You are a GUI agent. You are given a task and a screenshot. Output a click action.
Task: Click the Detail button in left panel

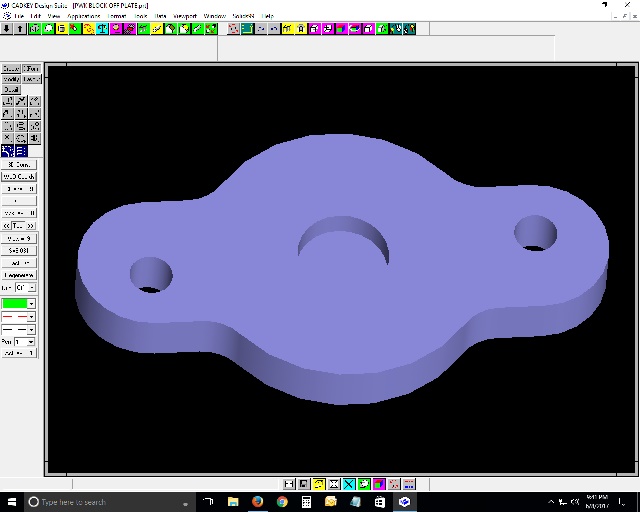(x=10, y=89)
